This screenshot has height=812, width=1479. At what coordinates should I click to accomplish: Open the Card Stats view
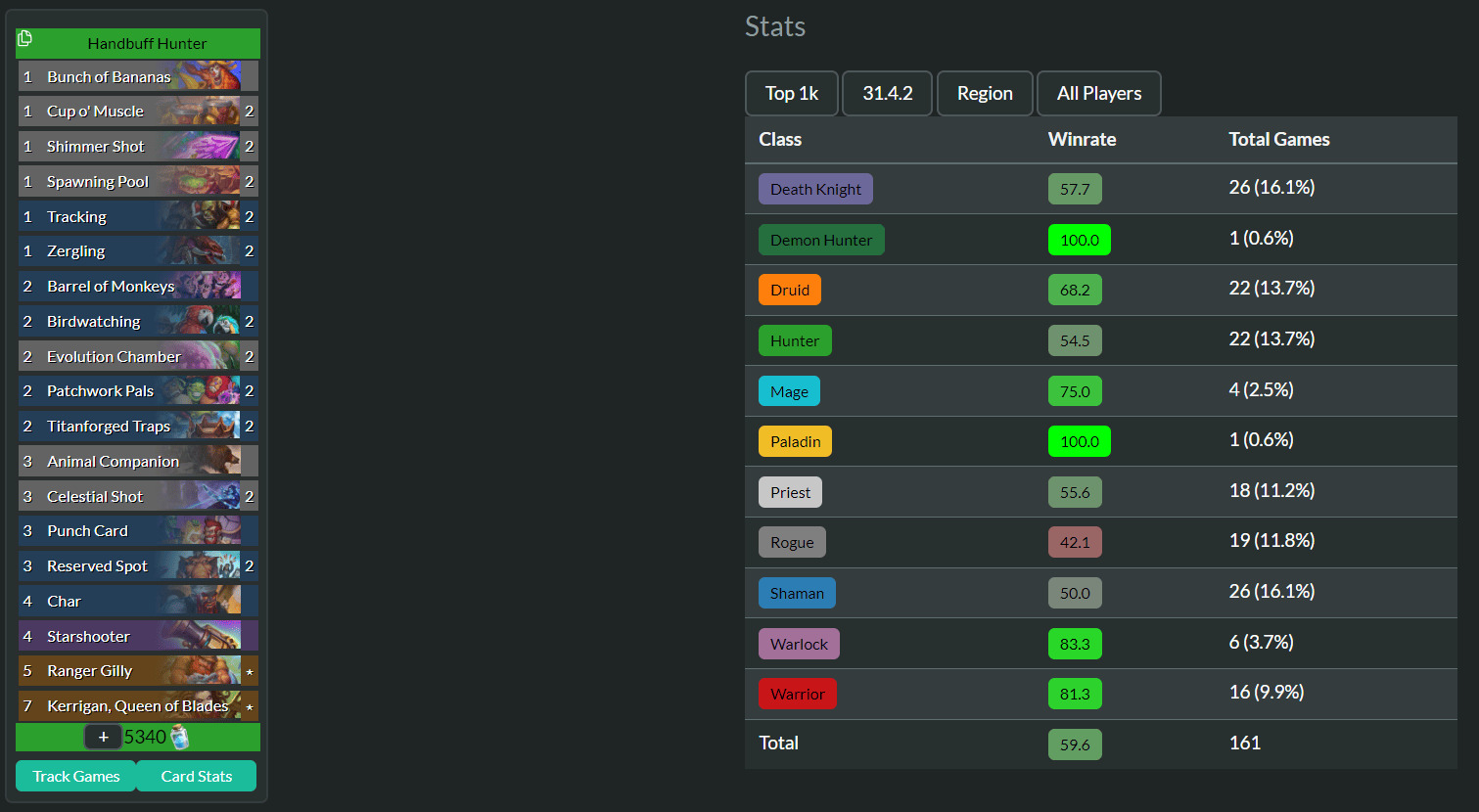click(196, 776)
